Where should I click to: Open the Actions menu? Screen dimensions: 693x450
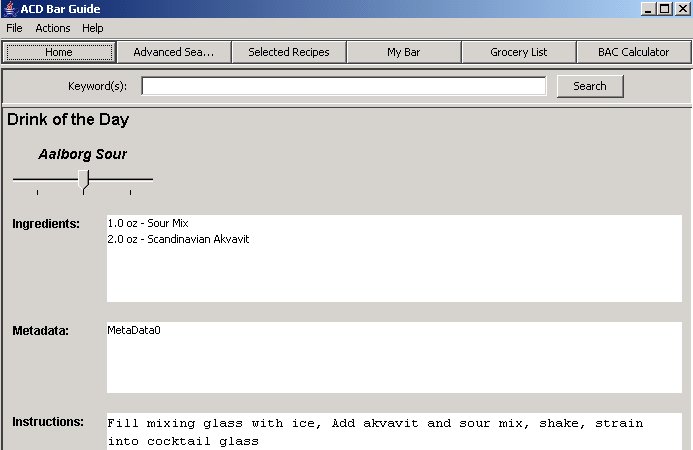[53, 28]
